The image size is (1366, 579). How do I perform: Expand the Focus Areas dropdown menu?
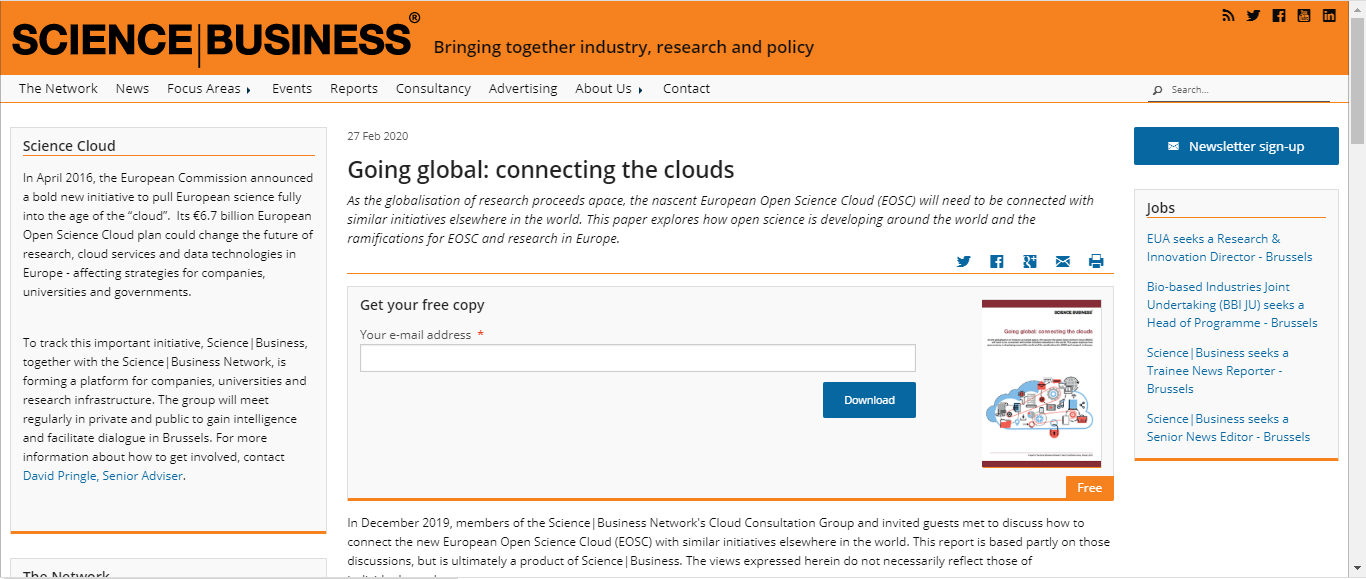pyautogui.click(x=209, y=88)
